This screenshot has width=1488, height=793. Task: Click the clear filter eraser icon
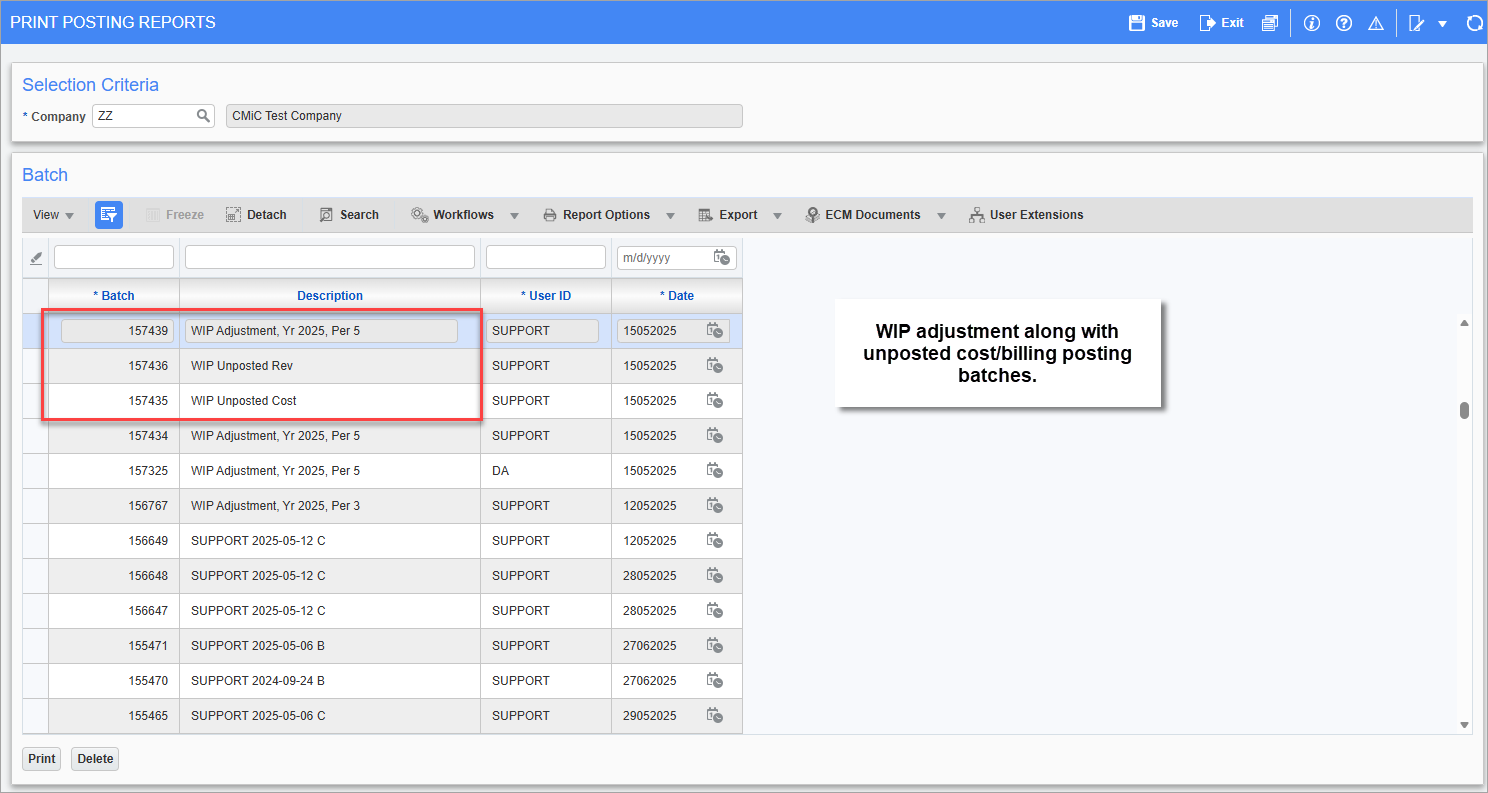point(36,258)
